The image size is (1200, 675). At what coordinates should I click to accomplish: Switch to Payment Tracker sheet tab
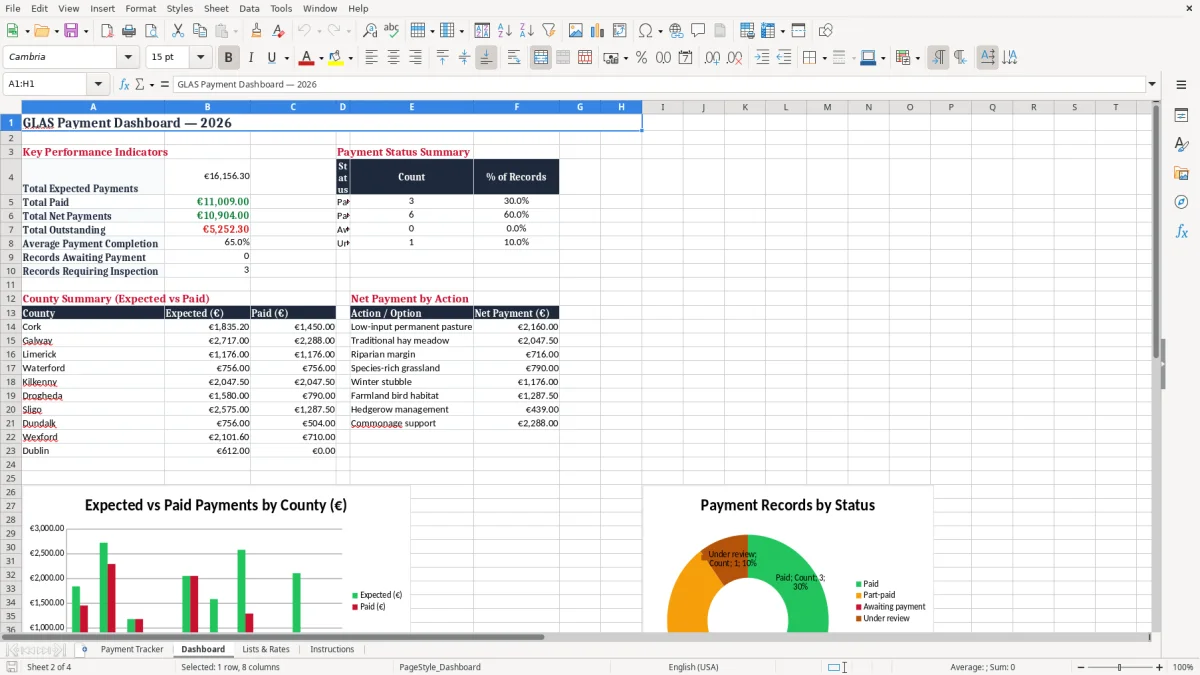[x=132, y=649]
